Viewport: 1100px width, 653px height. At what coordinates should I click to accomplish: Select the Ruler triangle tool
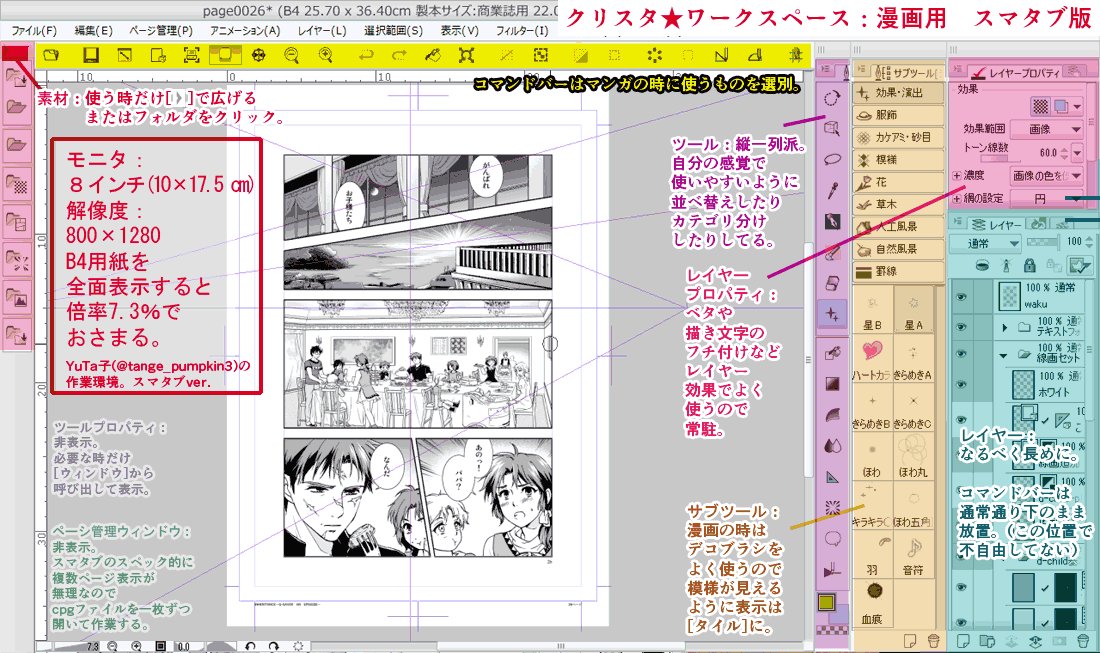point(833,477)
